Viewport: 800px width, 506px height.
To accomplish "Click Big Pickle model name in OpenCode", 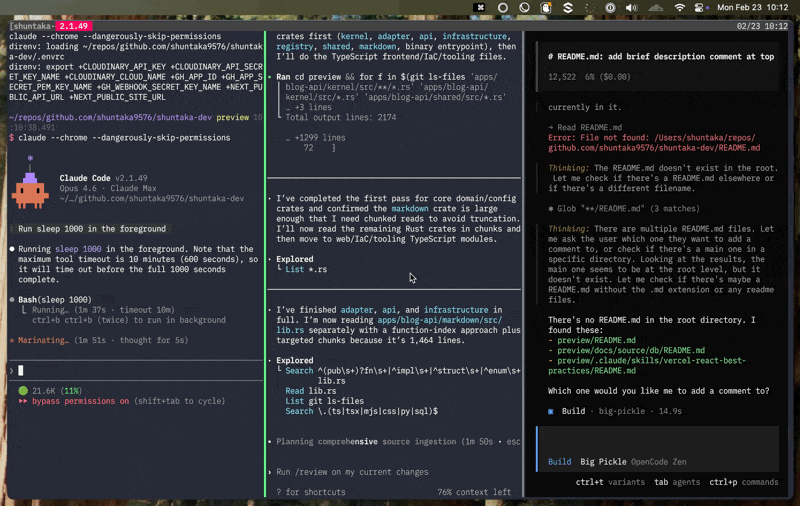I will click(x=603, y=462).
